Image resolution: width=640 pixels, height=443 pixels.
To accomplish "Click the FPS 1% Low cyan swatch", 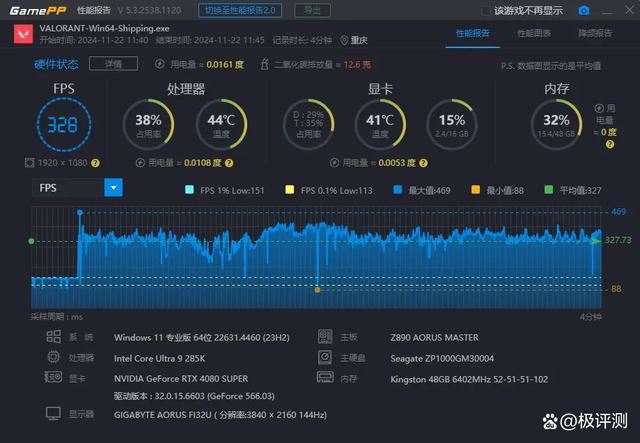I will point(189,189).
